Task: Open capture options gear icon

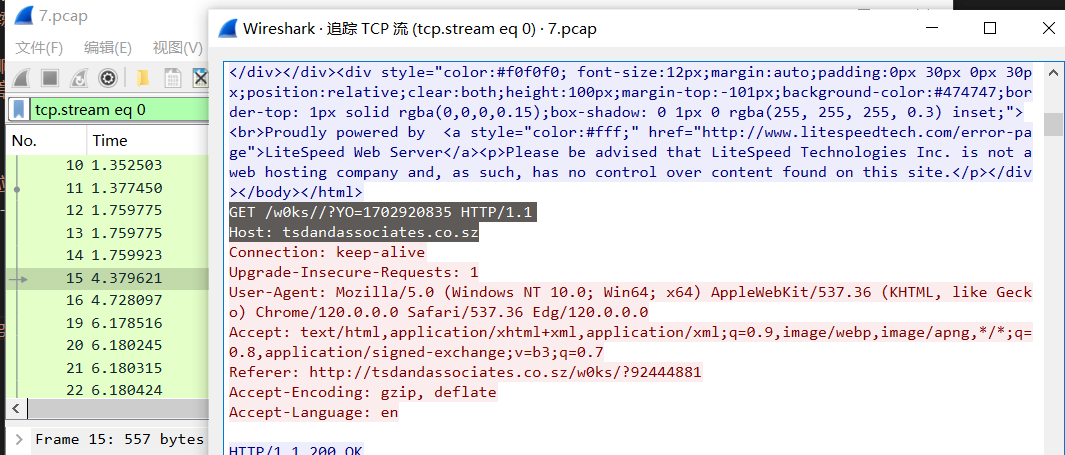Action: [107, 77]
